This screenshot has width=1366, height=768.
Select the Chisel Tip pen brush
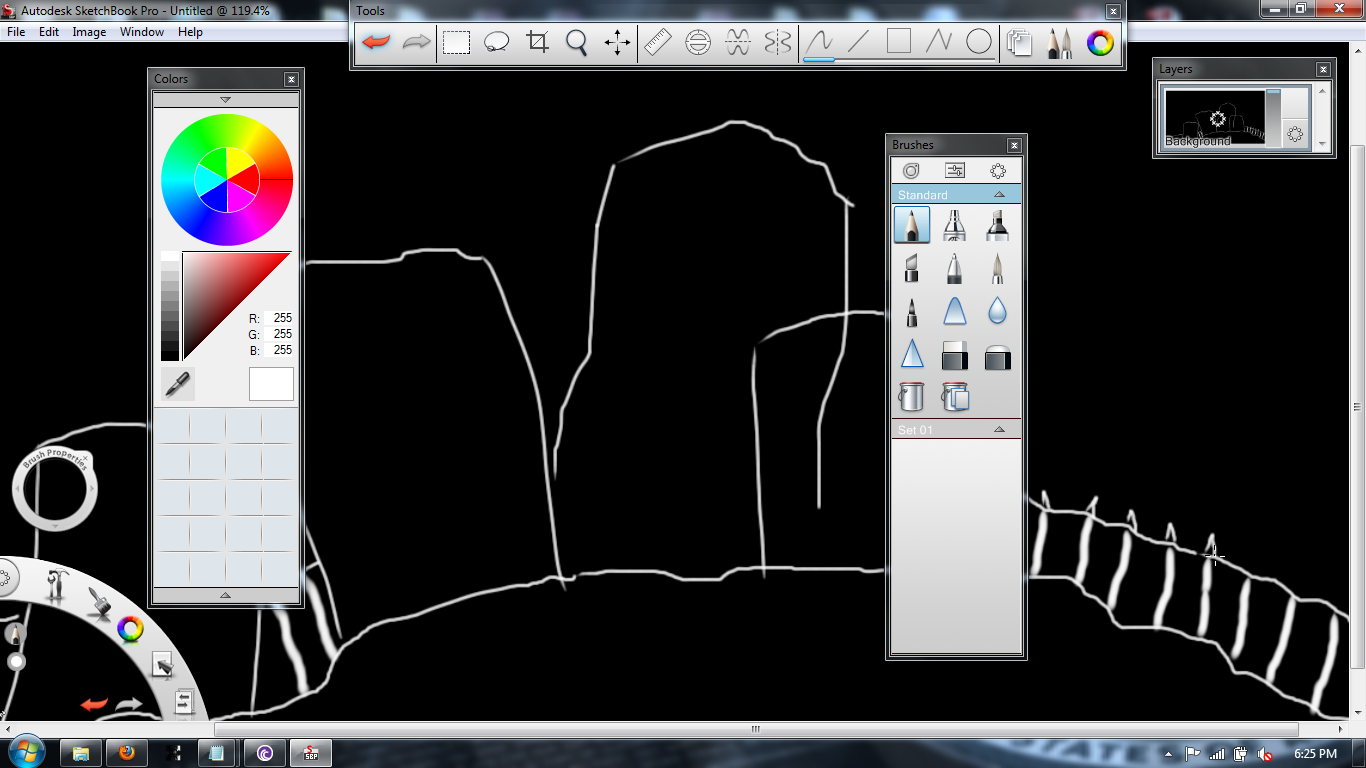911,268
